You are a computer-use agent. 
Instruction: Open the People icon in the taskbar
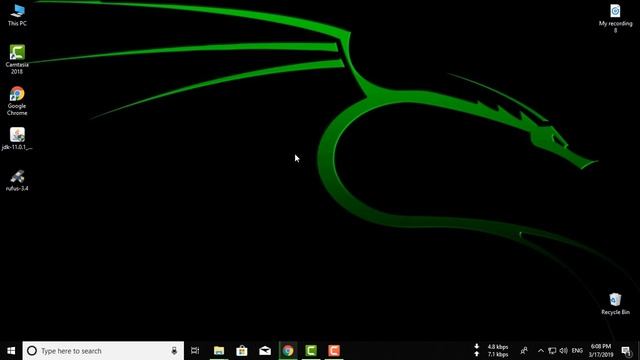coord(524,351)
